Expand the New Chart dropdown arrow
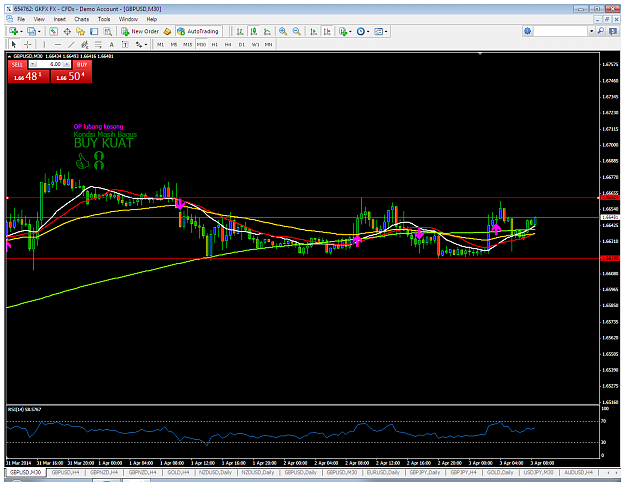This screenshot has width=625, height=482. point(21,31)
